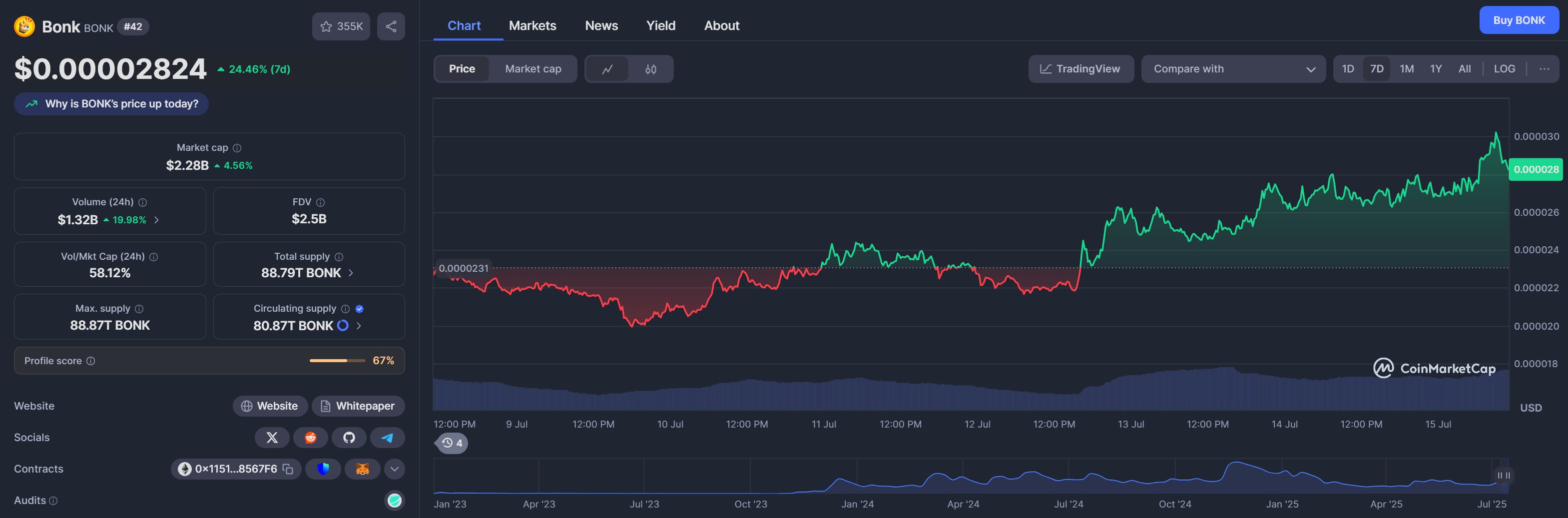The width and height of the screenshot is (1568, 518).
Task: Click the Buy BONK button
Action: (1519, 20)
